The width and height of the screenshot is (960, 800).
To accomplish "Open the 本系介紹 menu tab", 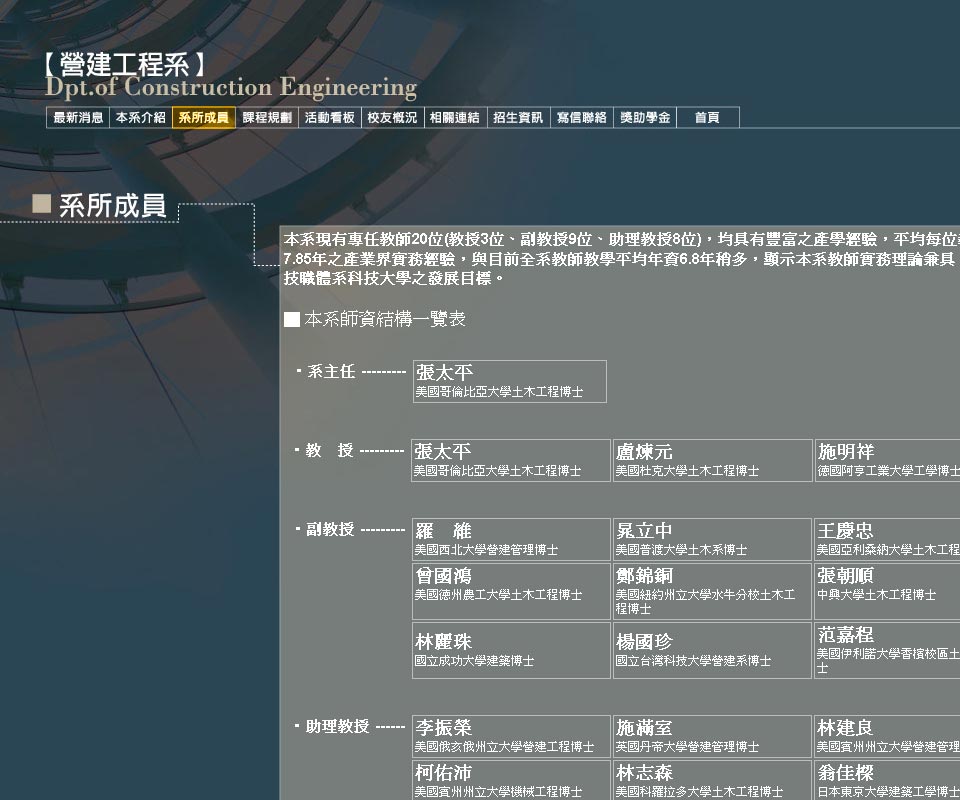I will (141, 118).
